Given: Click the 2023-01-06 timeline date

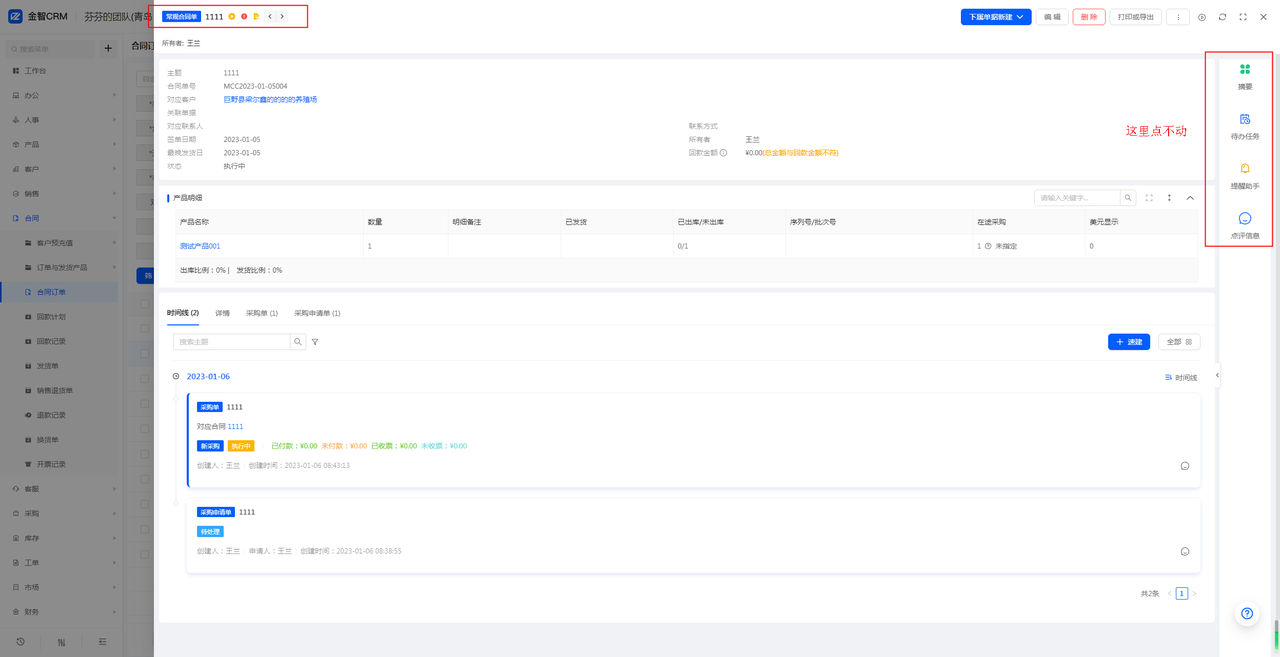Looking at the screenshot, I should (x=208, y=377).
